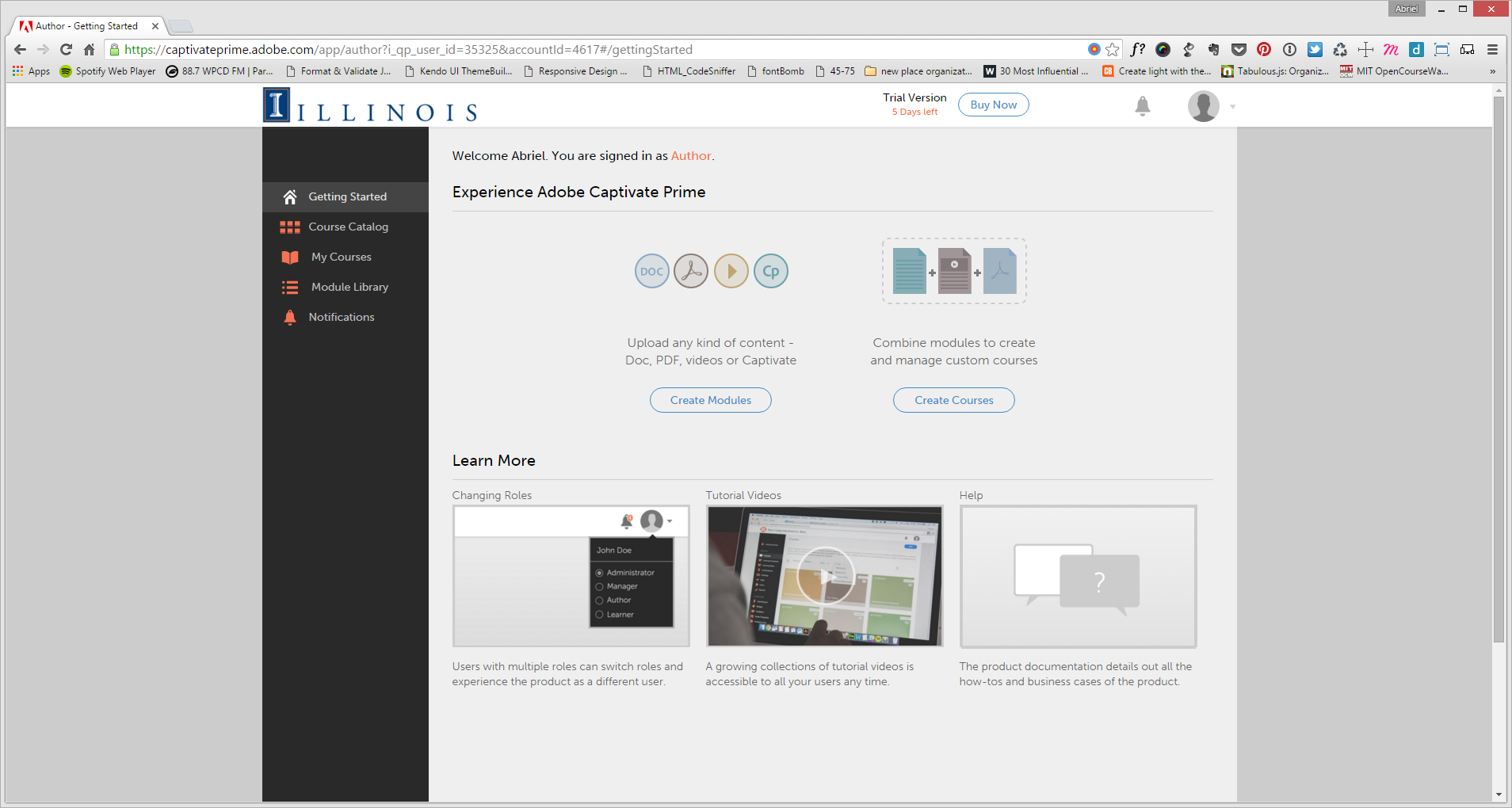Open the Spotify Web Player bookmark

click(x=108, y=71)
